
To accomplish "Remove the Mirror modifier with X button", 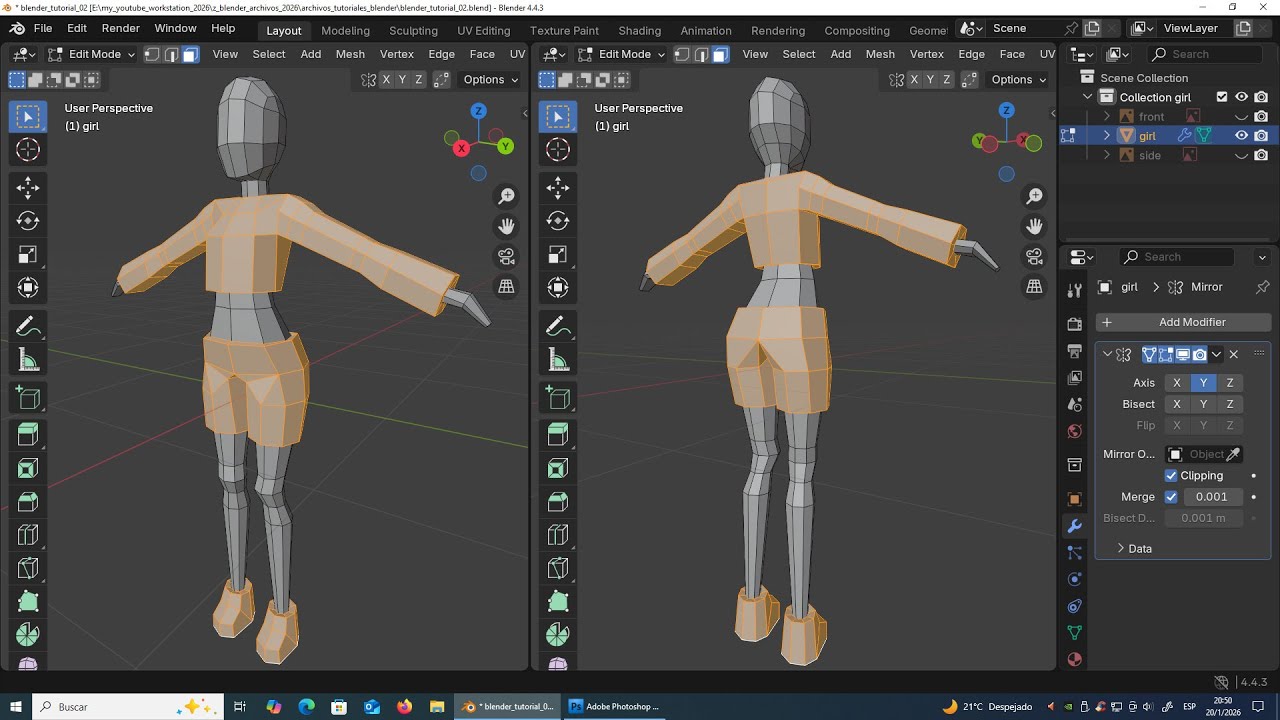I will coord(1233,354).
